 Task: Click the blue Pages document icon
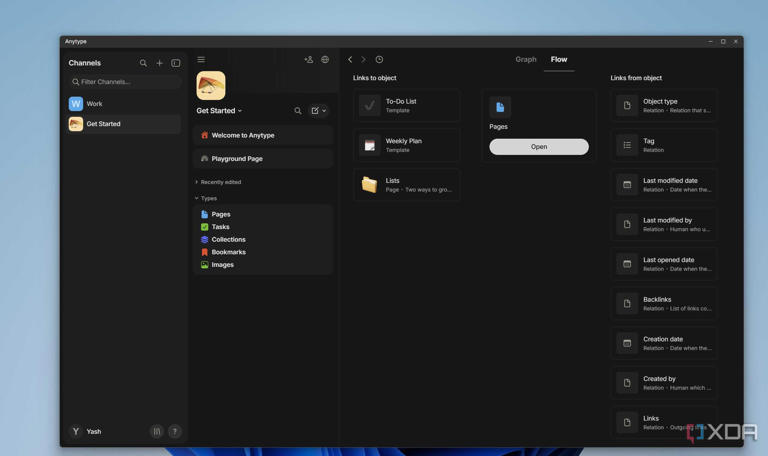click(x=500, y=107)
